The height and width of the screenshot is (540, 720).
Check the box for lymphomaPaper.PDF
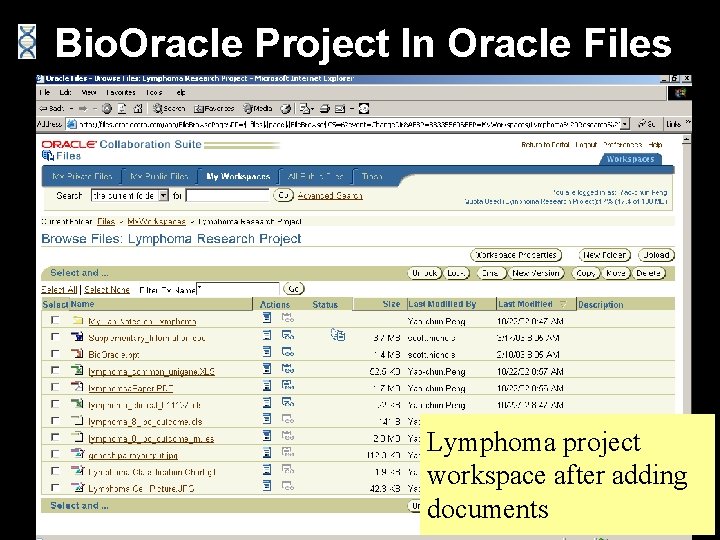(55, 387)
